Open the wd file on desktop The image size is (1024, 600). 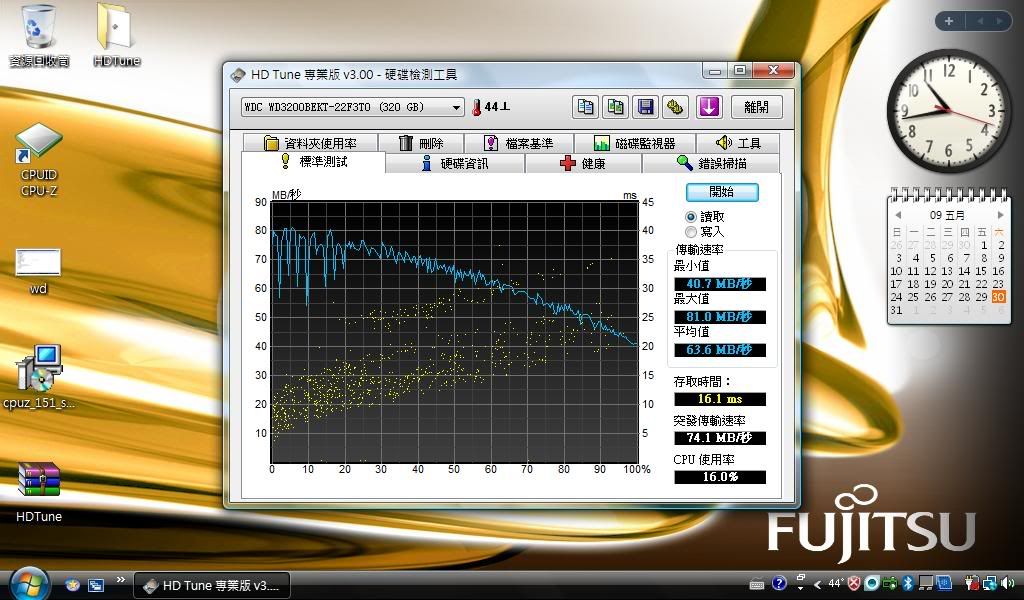(x=38, y=272)
